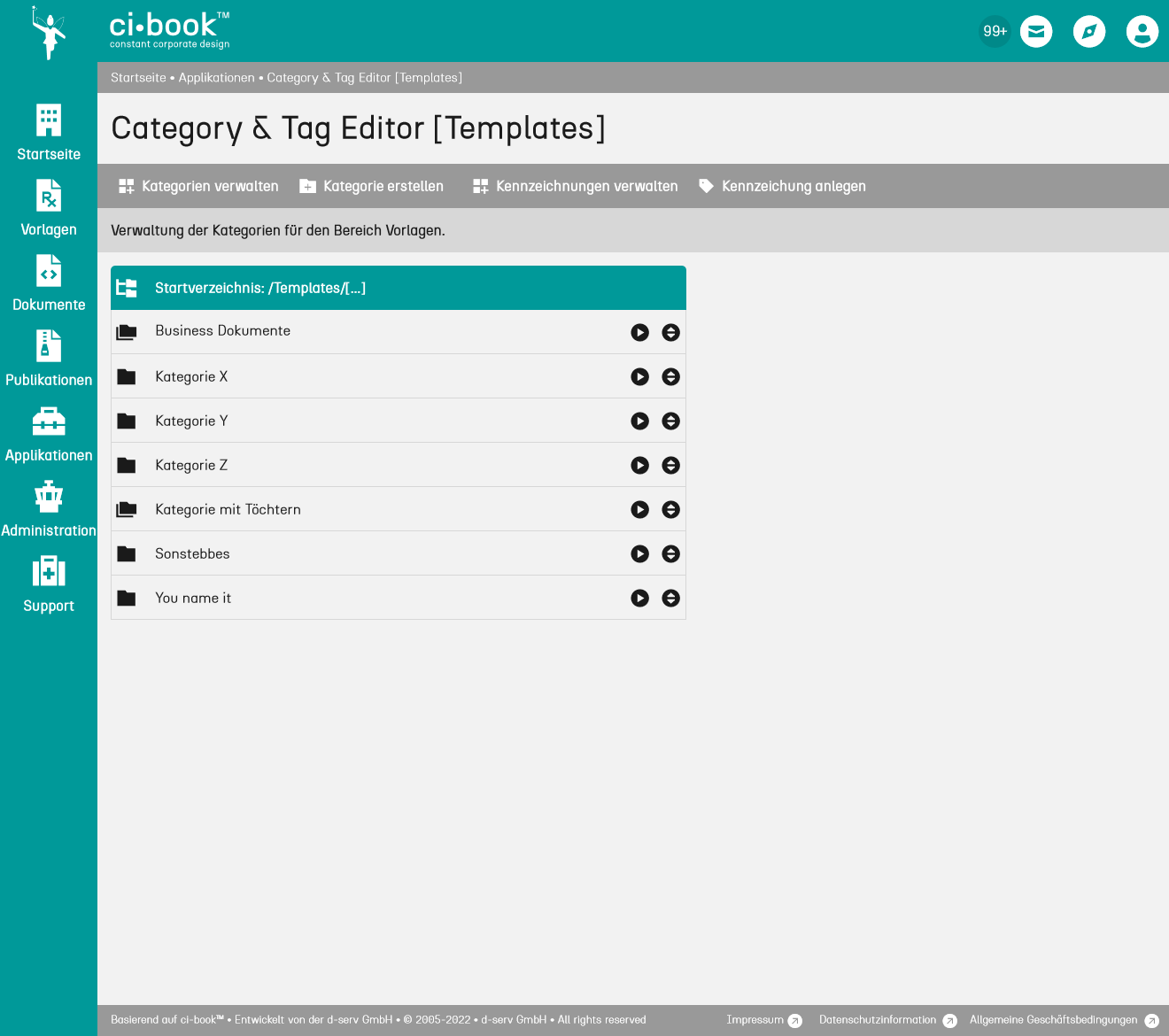Click the folder icon of You name it
Image resolution: width=1169 pixels, height=1036 pixels.
click(x=127, y=598)
